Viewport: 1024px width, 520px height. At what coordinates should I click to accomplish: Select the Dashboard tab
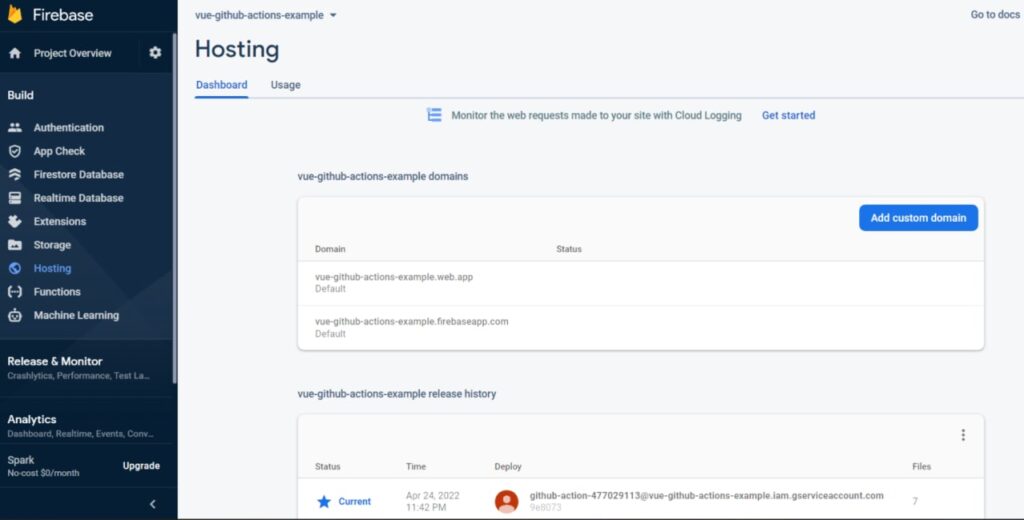221,85
